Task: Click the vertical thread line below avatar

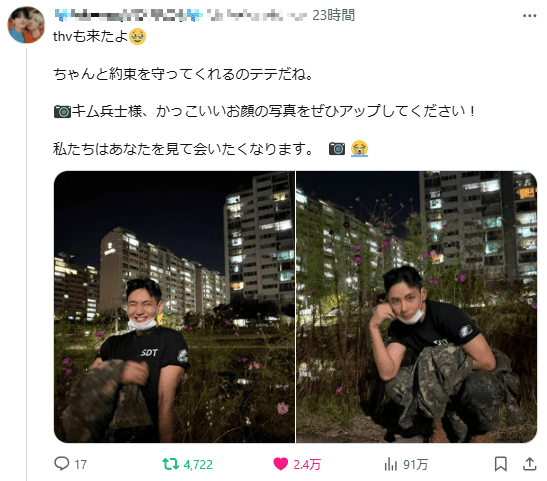Action: click(27, 264)
